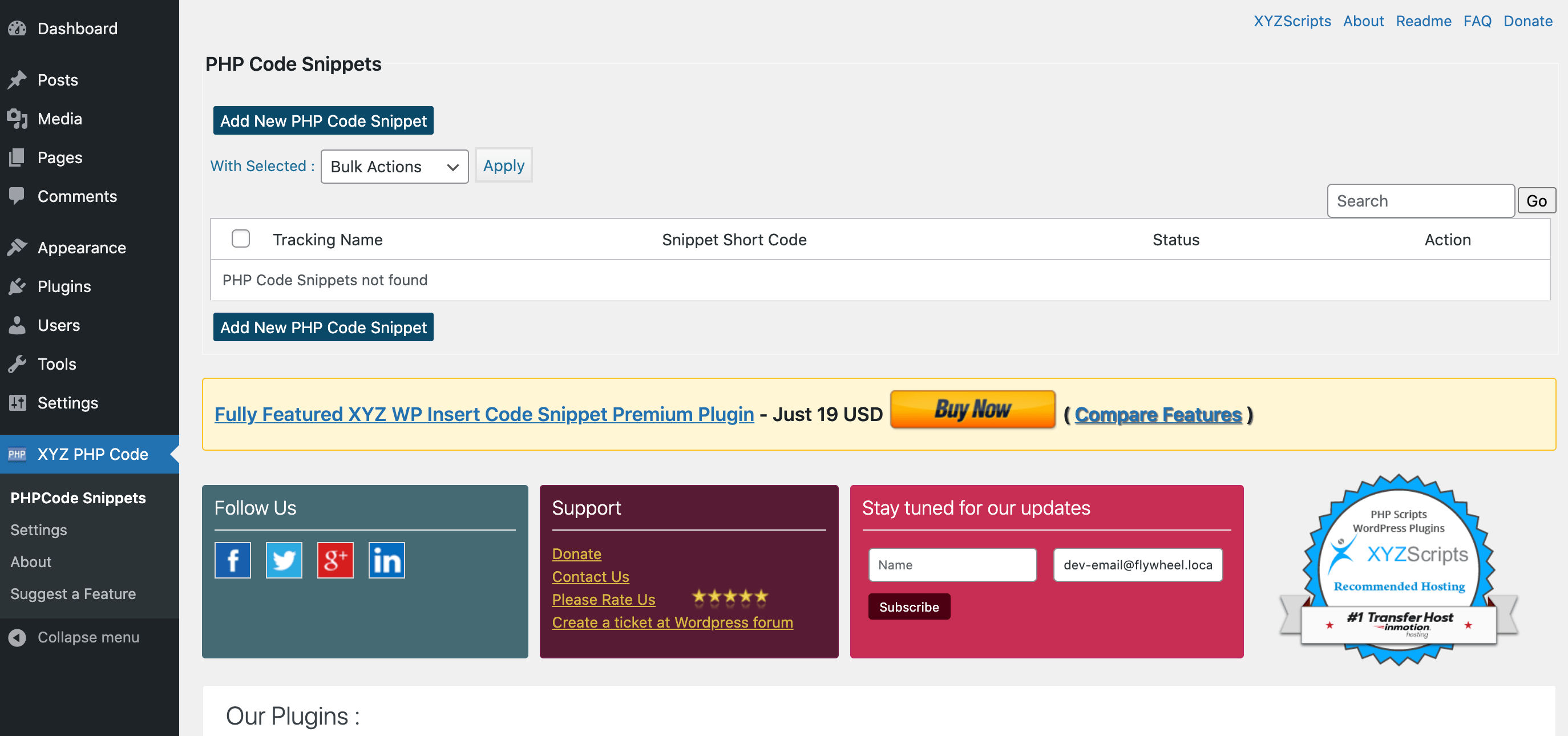Click the Facebook follow icon
Screen dimensions: 1568x736
pyautogui.click(x=233, y=560)
